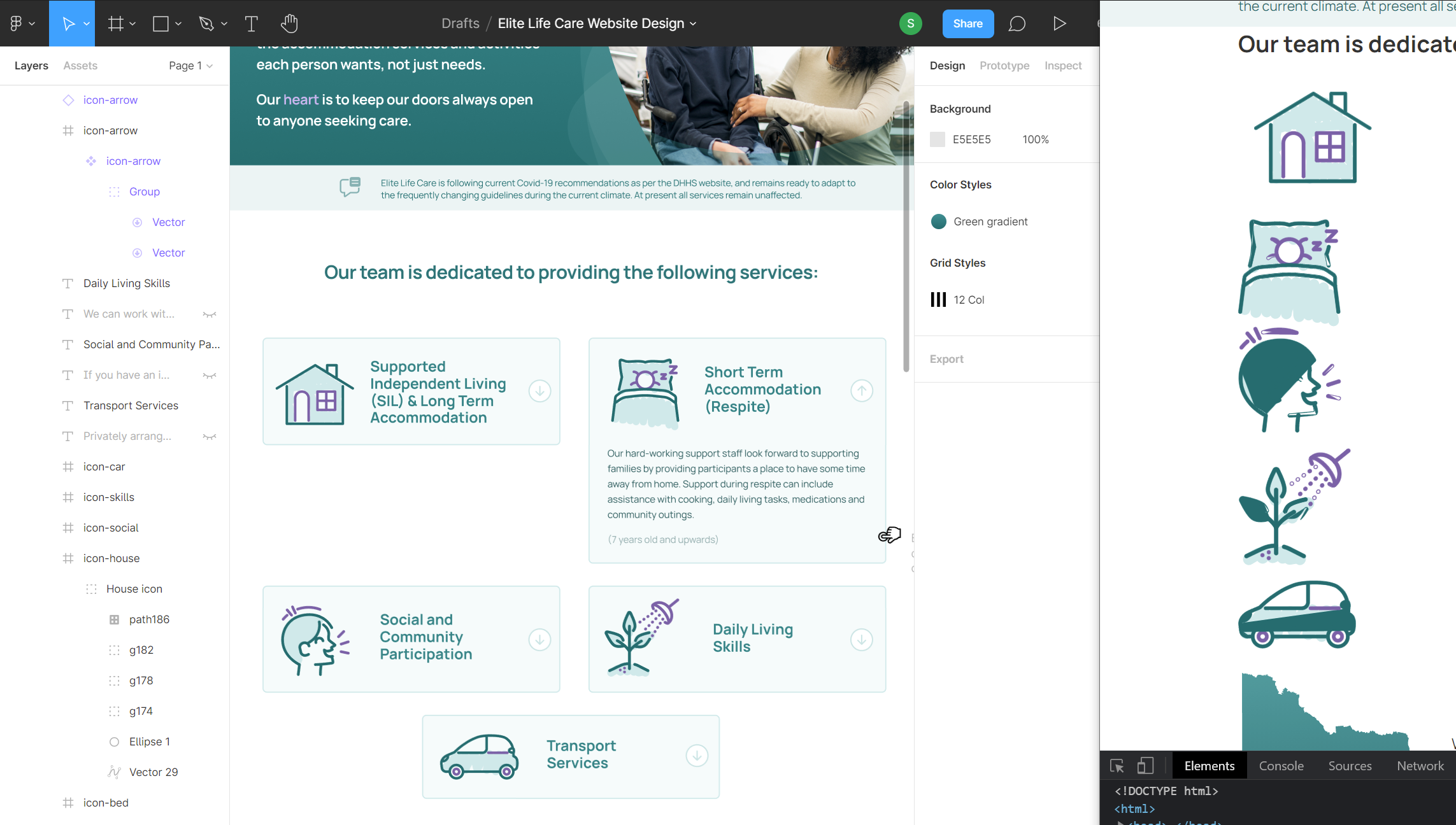Open the Network tab in DevTools

tap(1420, 766)
